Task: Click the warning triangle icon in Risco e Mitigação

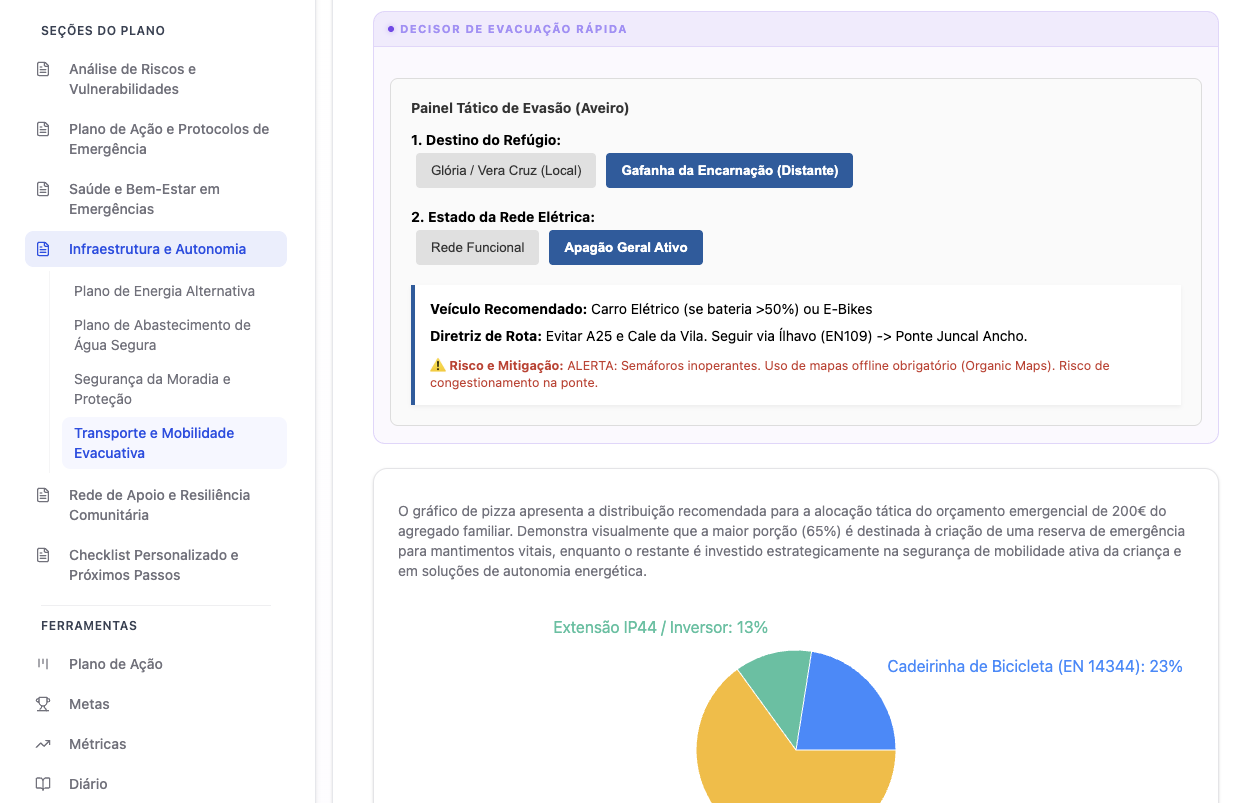Action: pos(437,366)
